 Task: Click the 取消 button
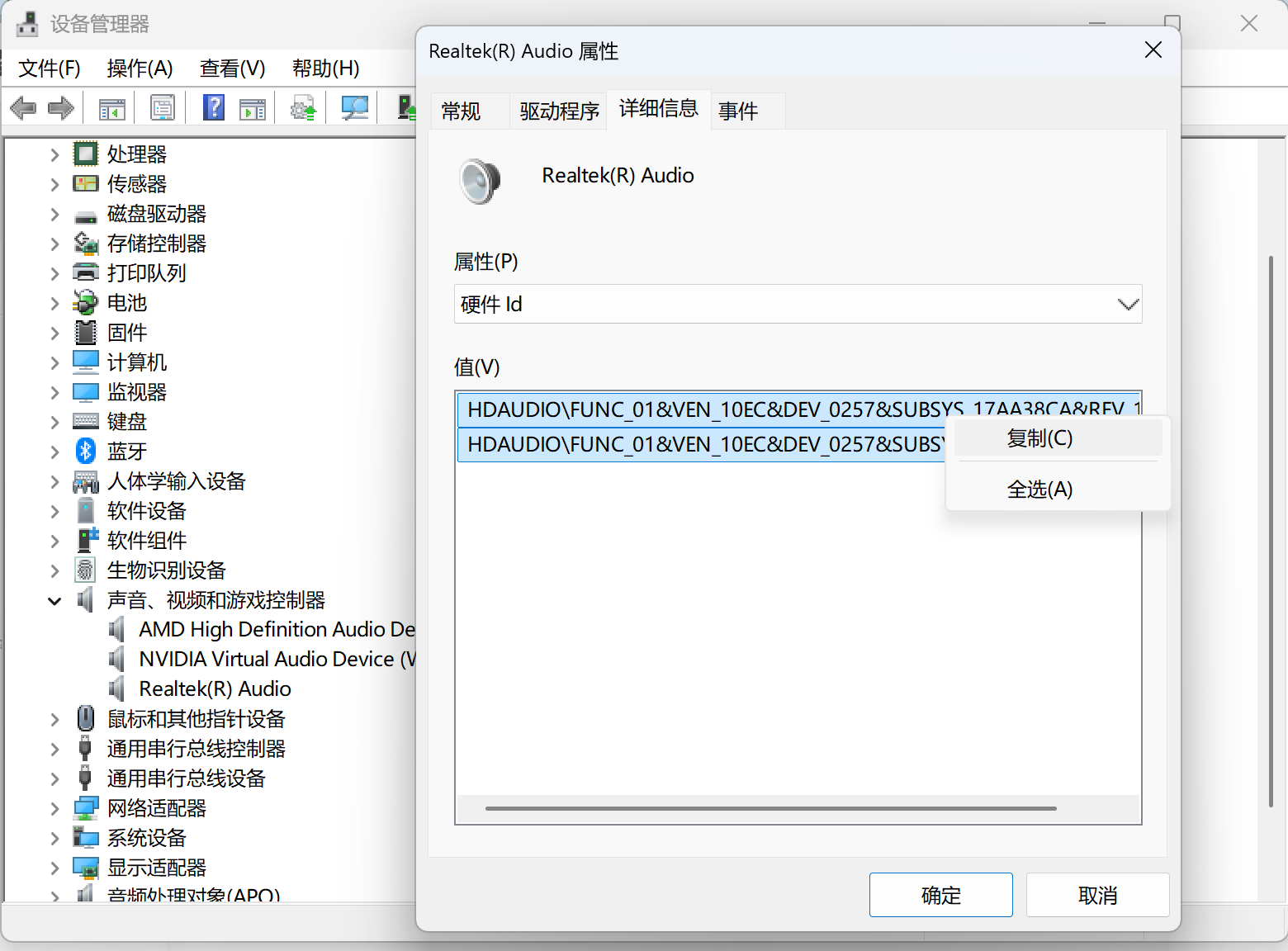click(x=1098, y=895)
